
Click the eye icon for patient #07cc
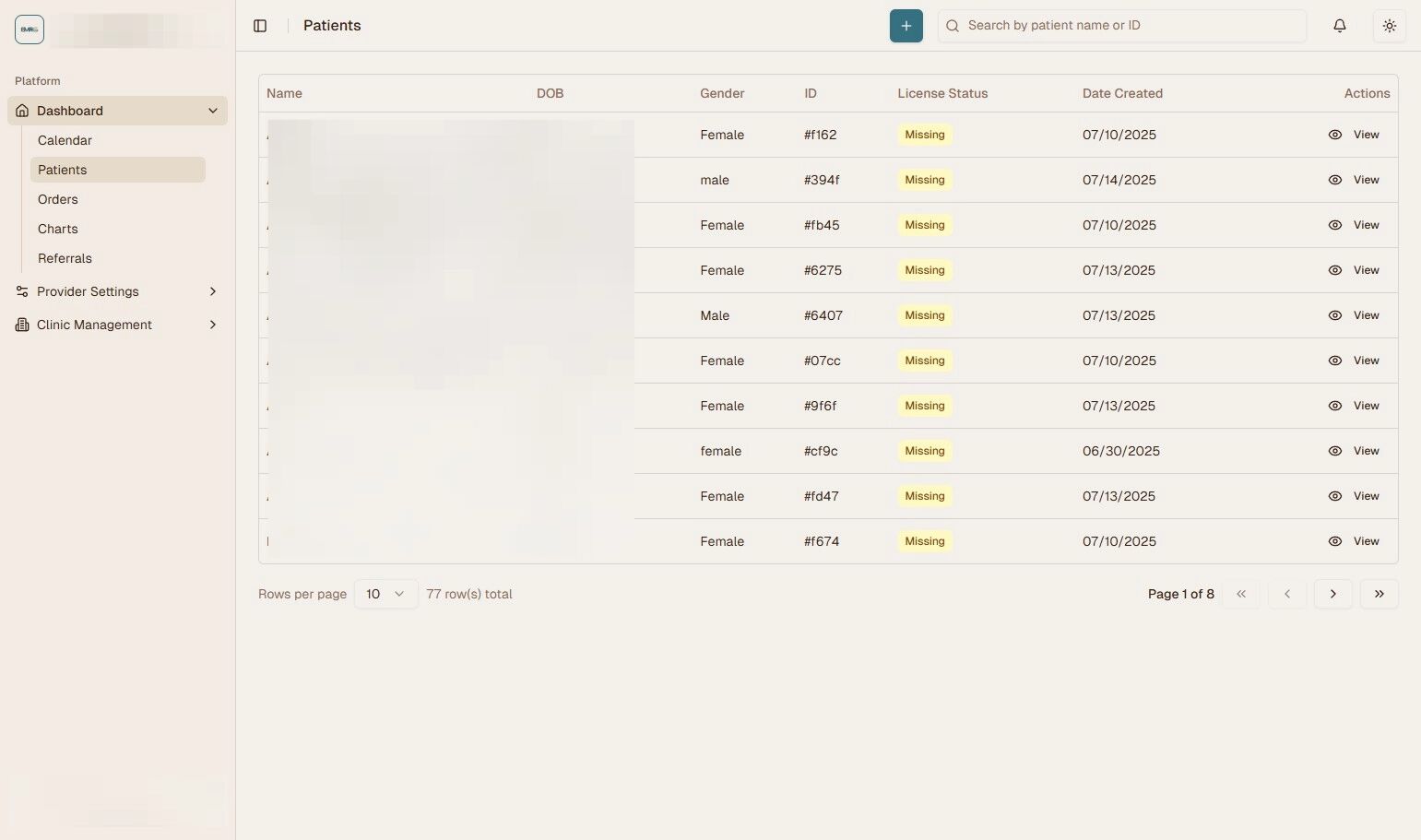click(x=1334, y=361)
